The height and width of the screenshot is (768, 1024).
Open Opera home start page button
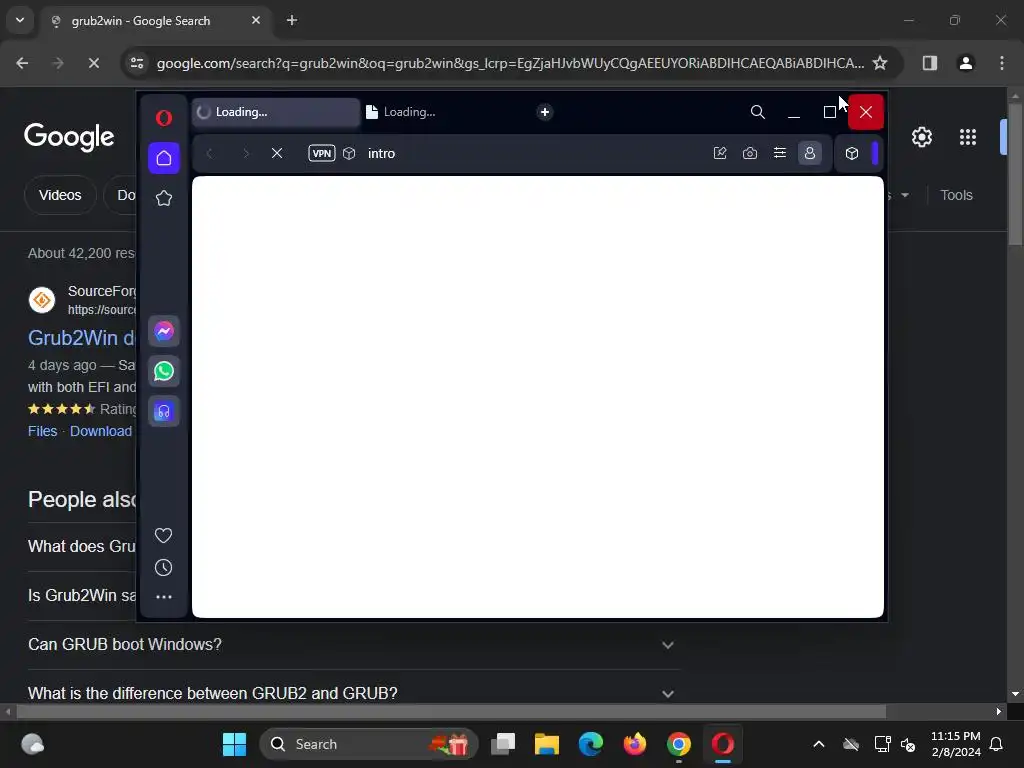163,158
